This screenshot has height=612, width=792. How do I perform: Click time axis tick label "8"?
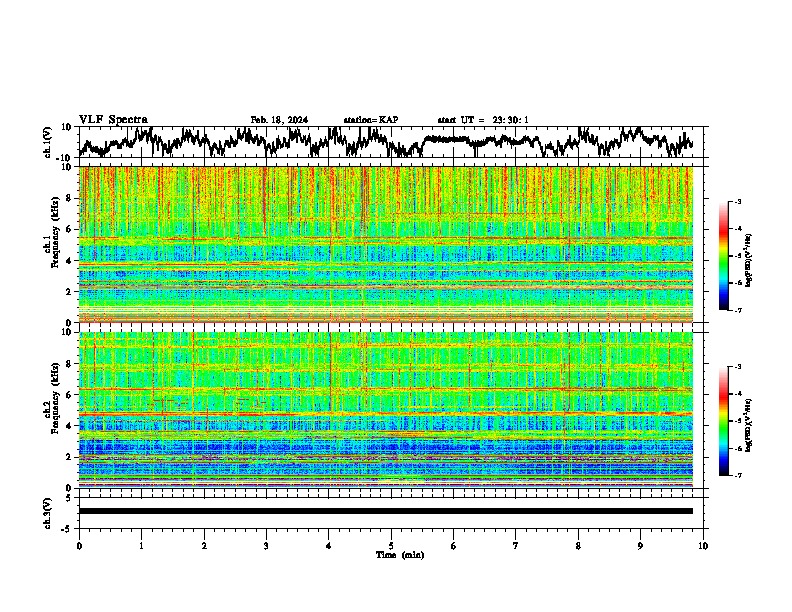(x=578, y=546)
